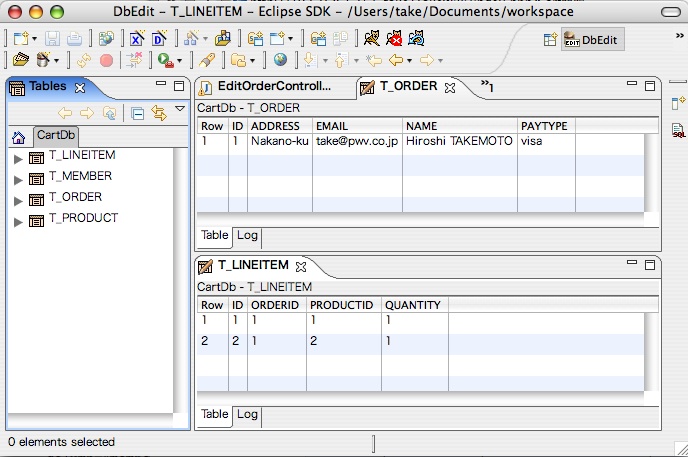
Task: Expand the T_PRODUCT tree node
Action: tap(18, 221)
